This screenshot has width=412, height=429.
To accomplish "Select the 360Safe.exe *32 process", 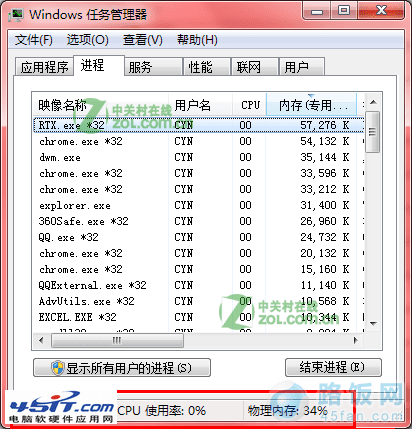I will coord(199,221).
